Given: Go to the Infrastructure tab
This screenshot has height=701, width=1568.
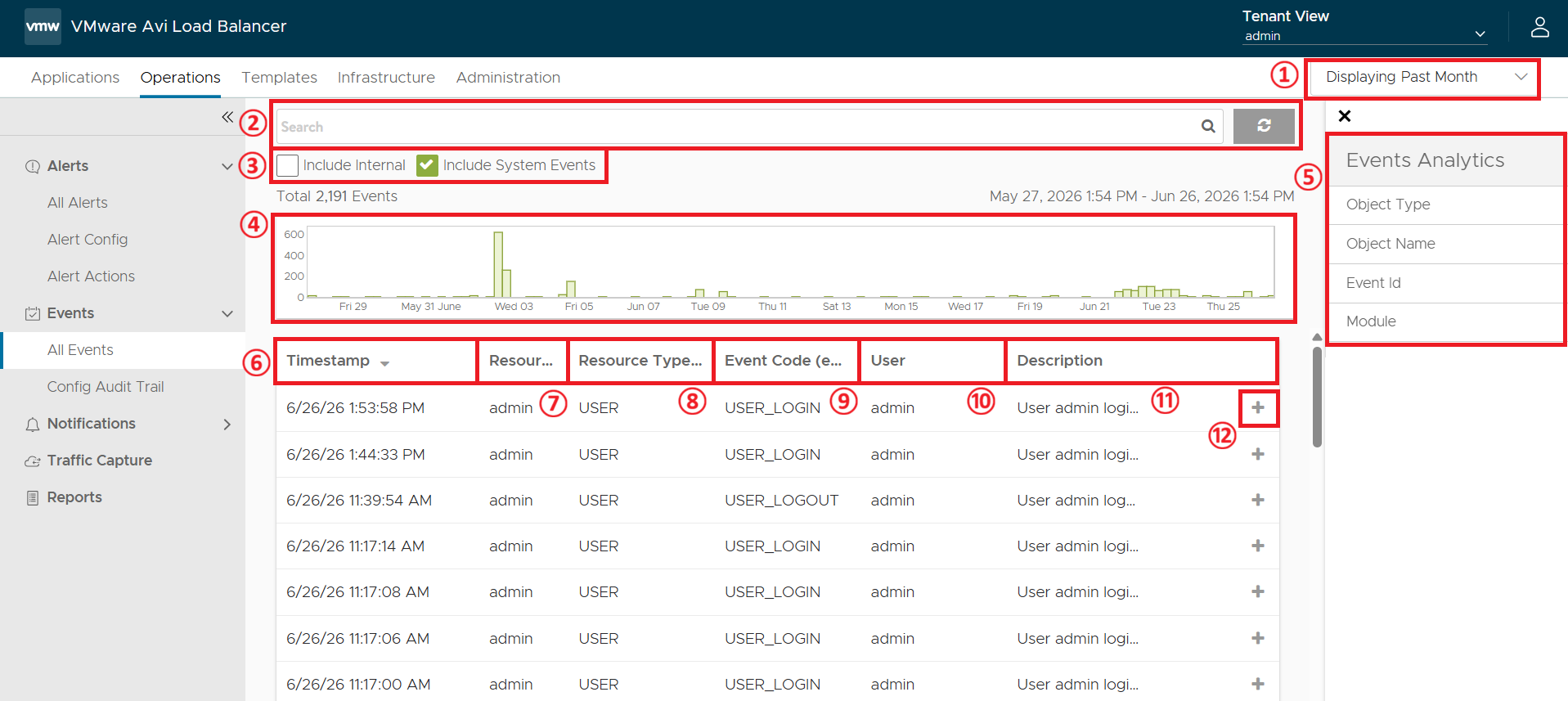Looking at the screenshot, I should click(x=386, y=77).
